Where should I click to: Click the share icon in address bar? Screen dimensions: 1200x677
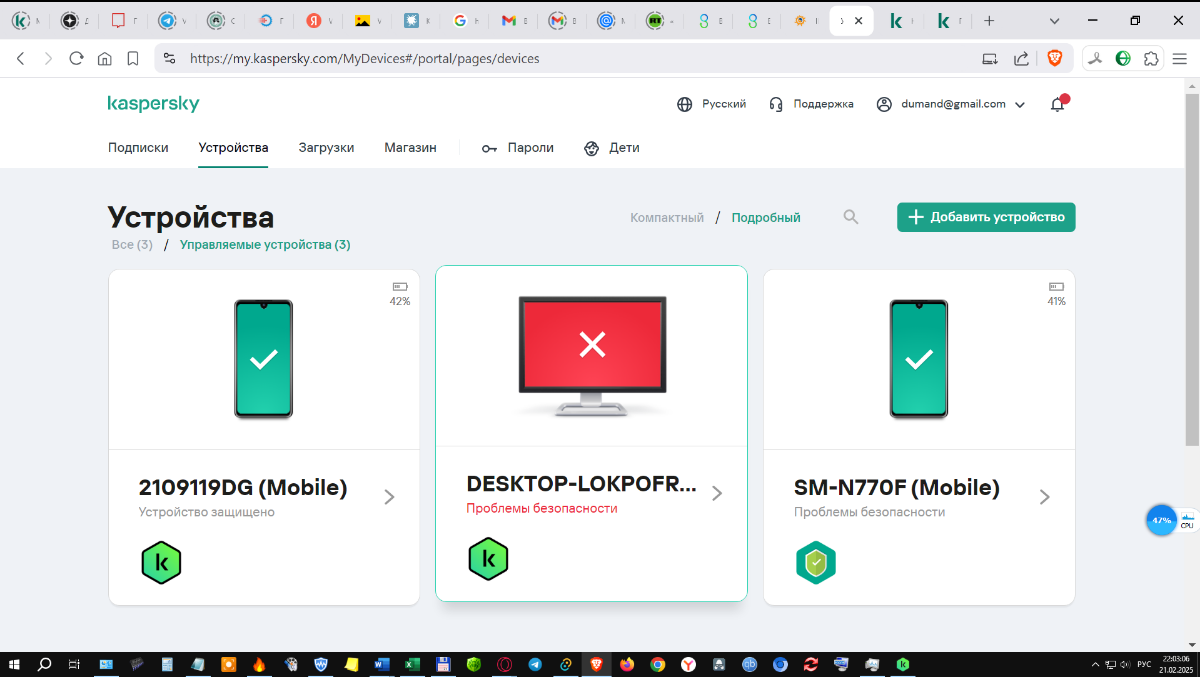pos(1021,58)
